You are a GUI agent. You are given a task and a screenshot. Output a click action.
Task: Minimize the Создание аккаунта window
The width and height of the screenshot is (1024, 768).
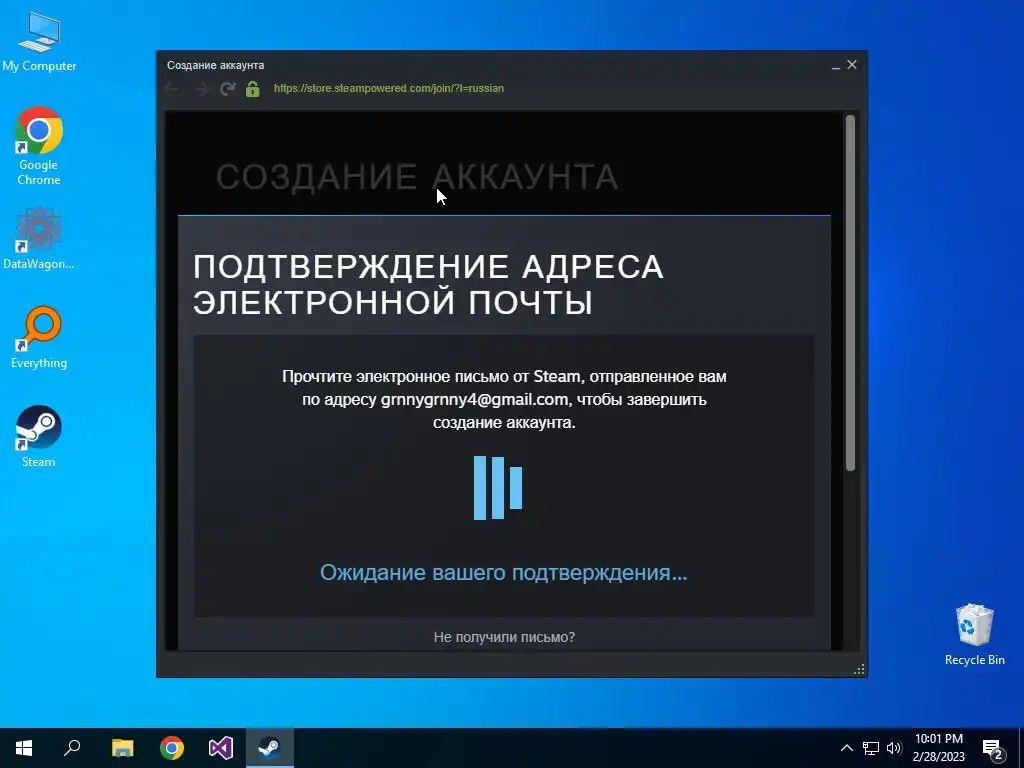click(x=836, y=65)
